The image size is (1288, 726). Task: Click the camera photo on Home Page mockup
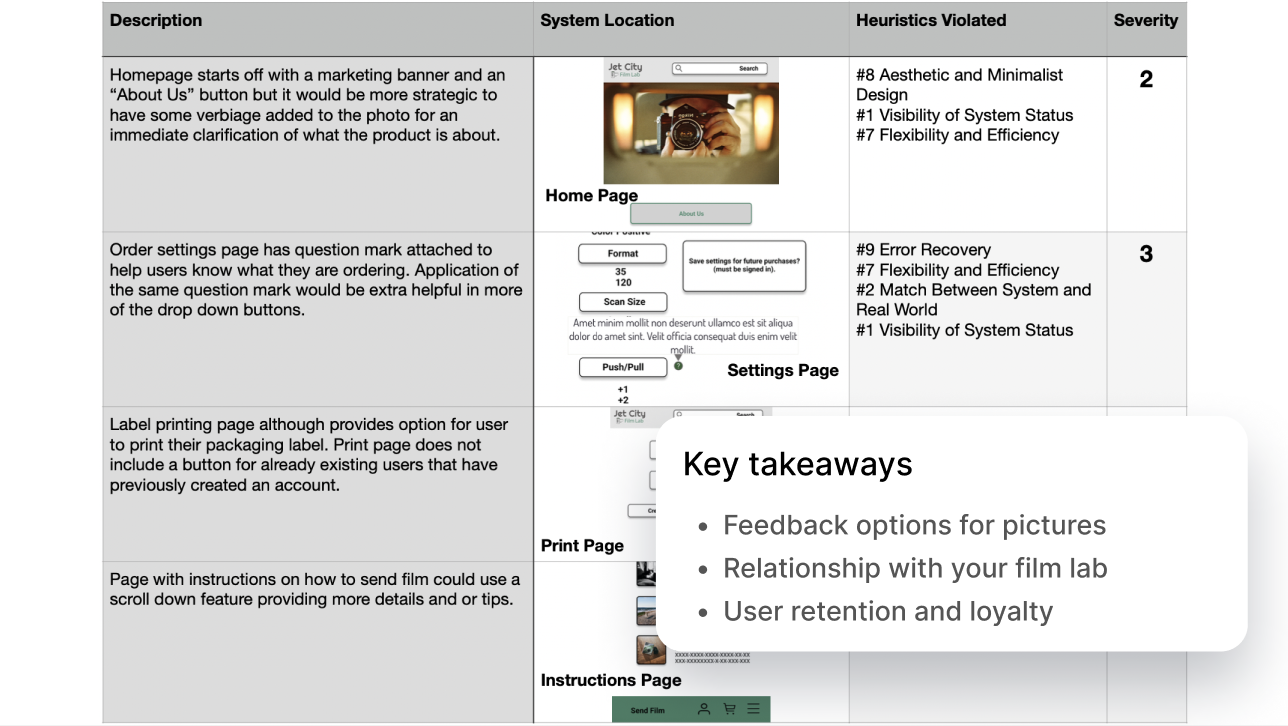[691, 133]
